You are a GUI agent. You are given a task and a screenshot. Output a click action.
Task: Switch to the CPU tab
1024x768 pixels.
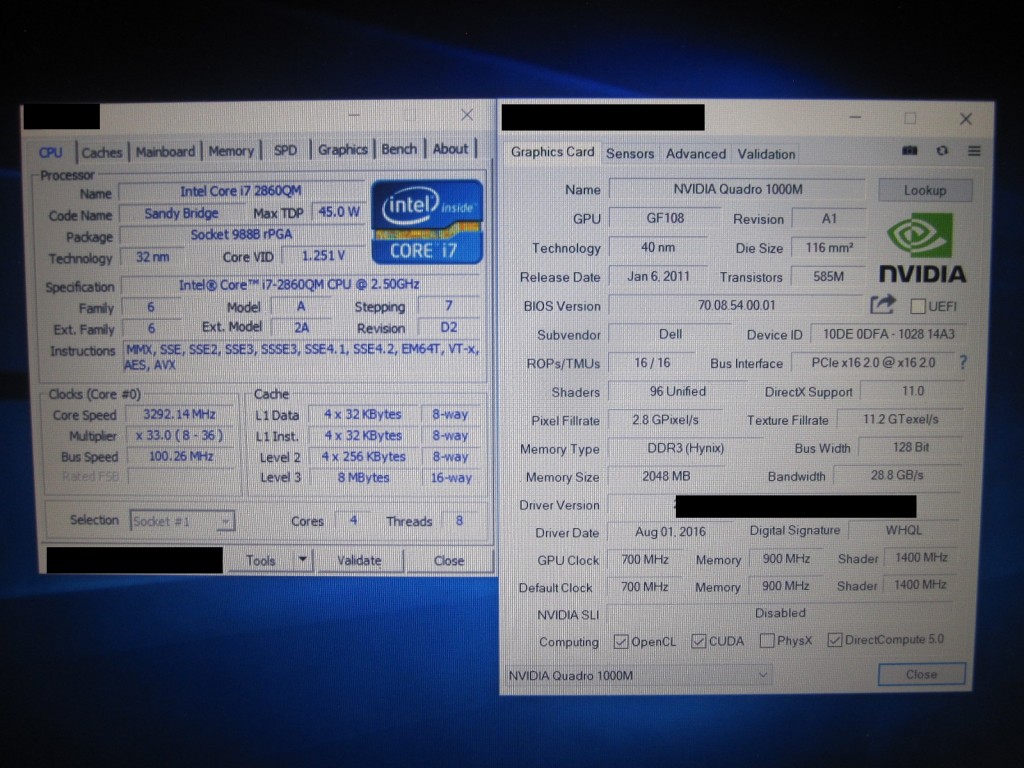pos(50,153)
